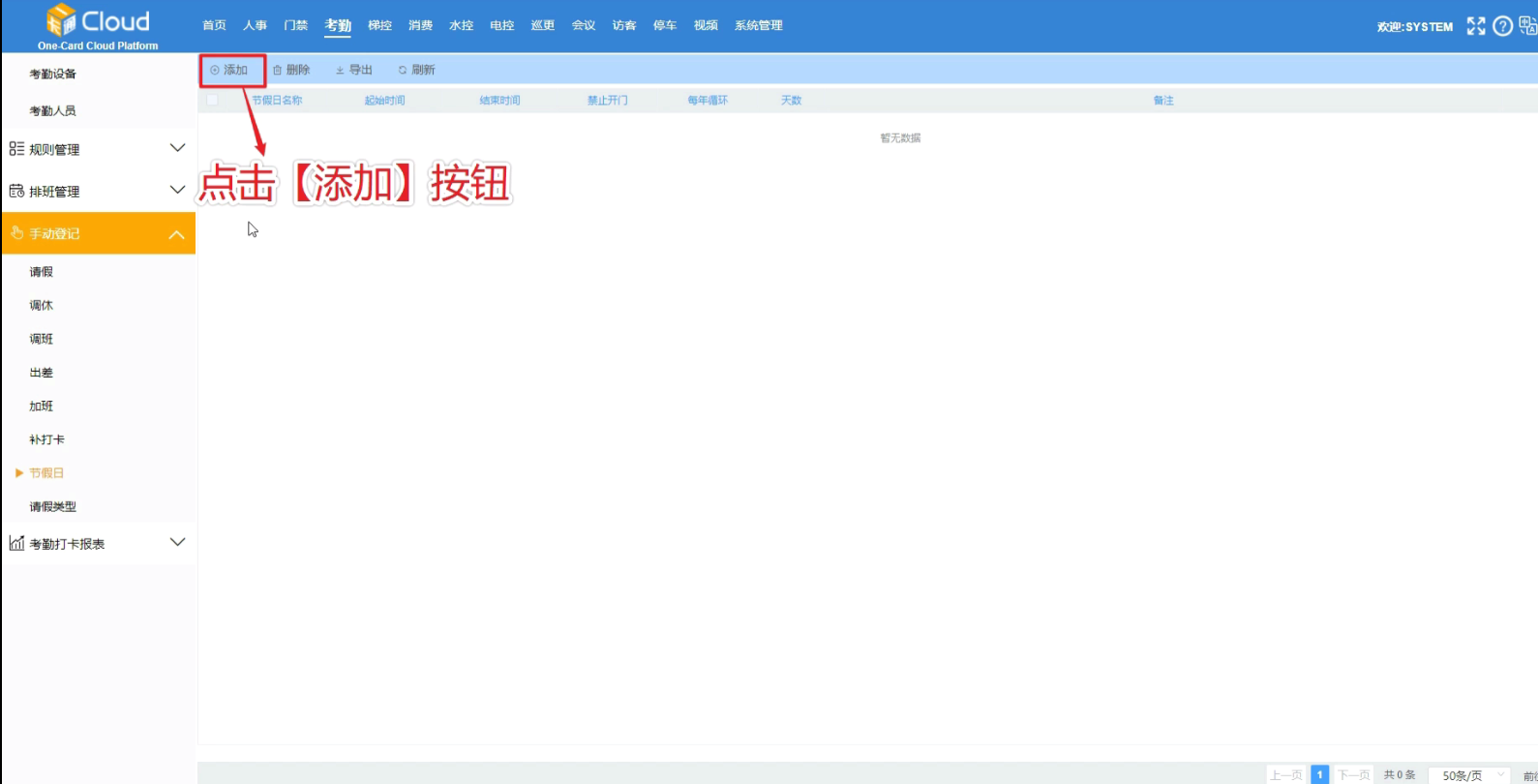
Task: Open the 首页 top menu
Action: tap(214, 25)
